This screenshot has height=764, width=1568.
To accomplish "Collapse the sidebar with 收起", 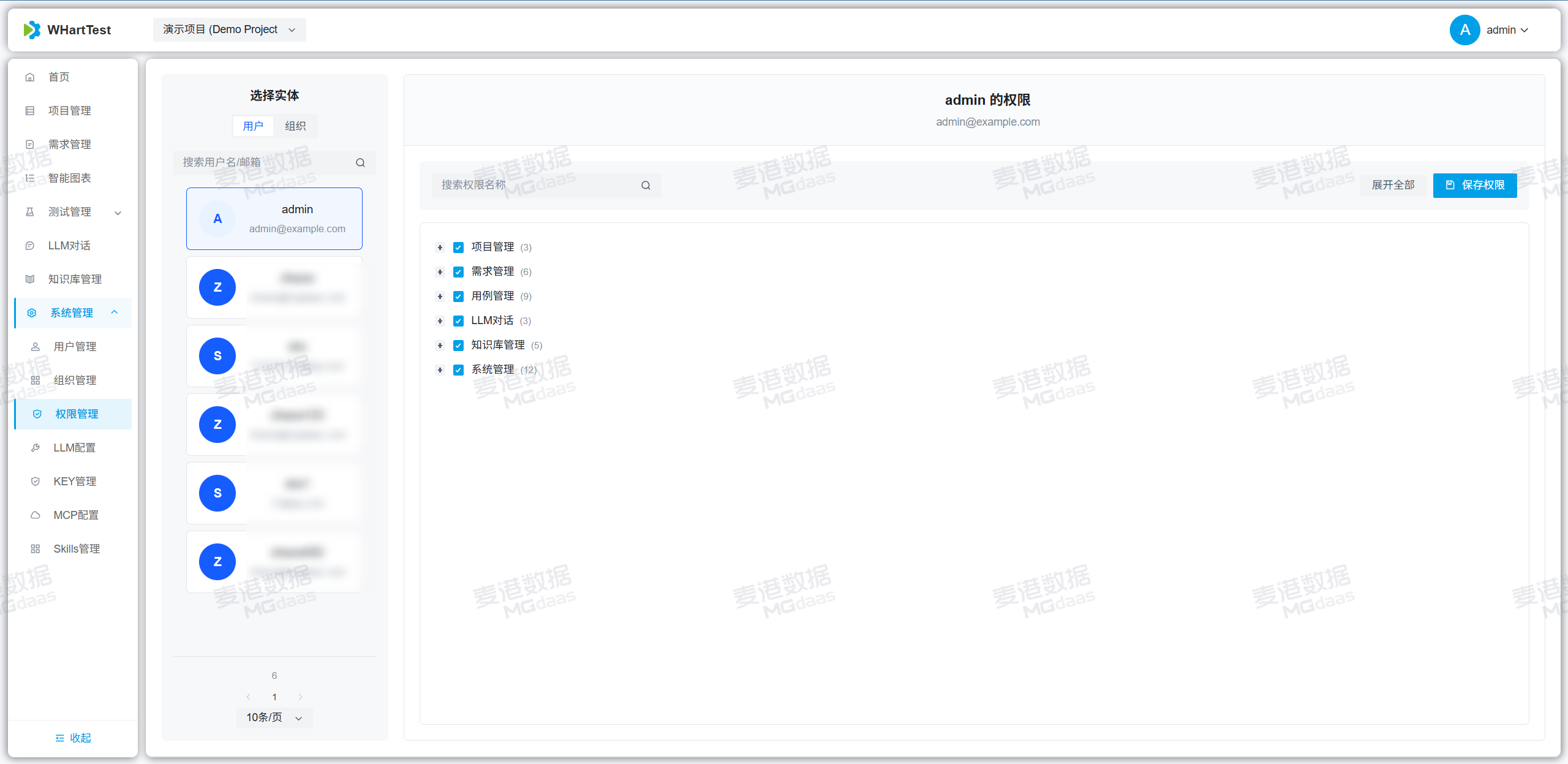I will (73, 738).
